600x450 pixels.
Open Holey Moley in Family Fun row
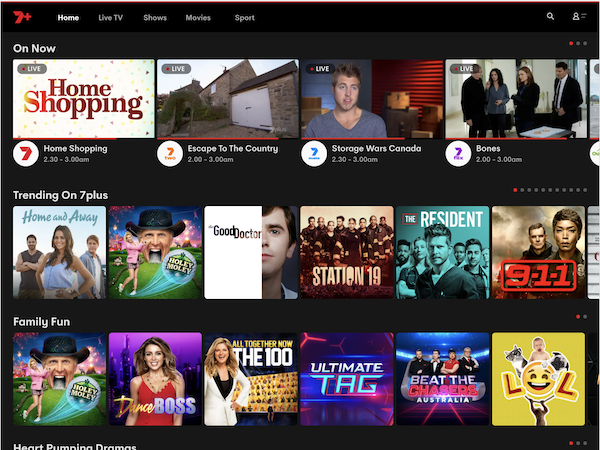[59, 379]
